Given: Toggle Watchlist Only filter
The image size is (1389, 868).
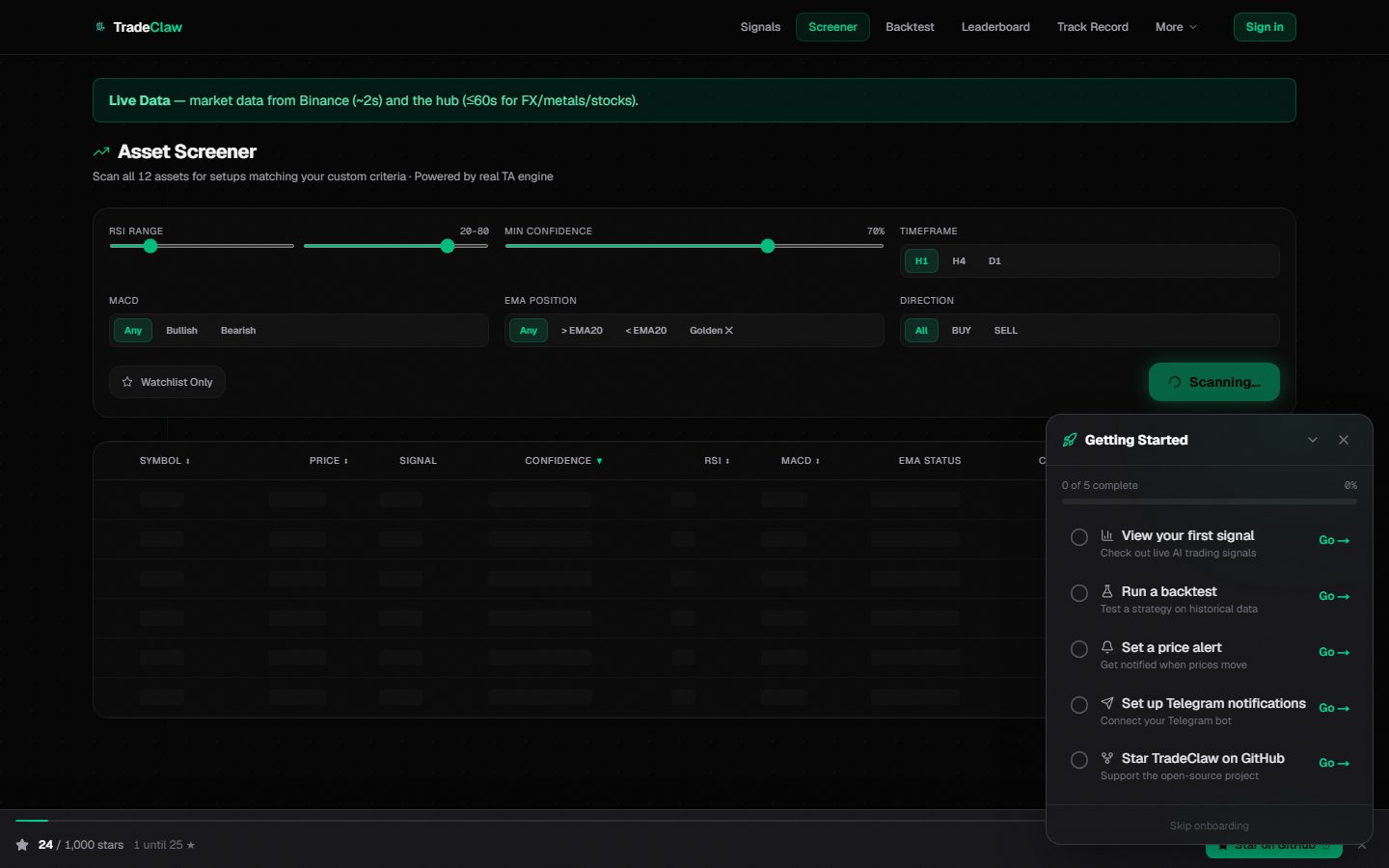Looking at the screenshot, I should pos(167,382).
